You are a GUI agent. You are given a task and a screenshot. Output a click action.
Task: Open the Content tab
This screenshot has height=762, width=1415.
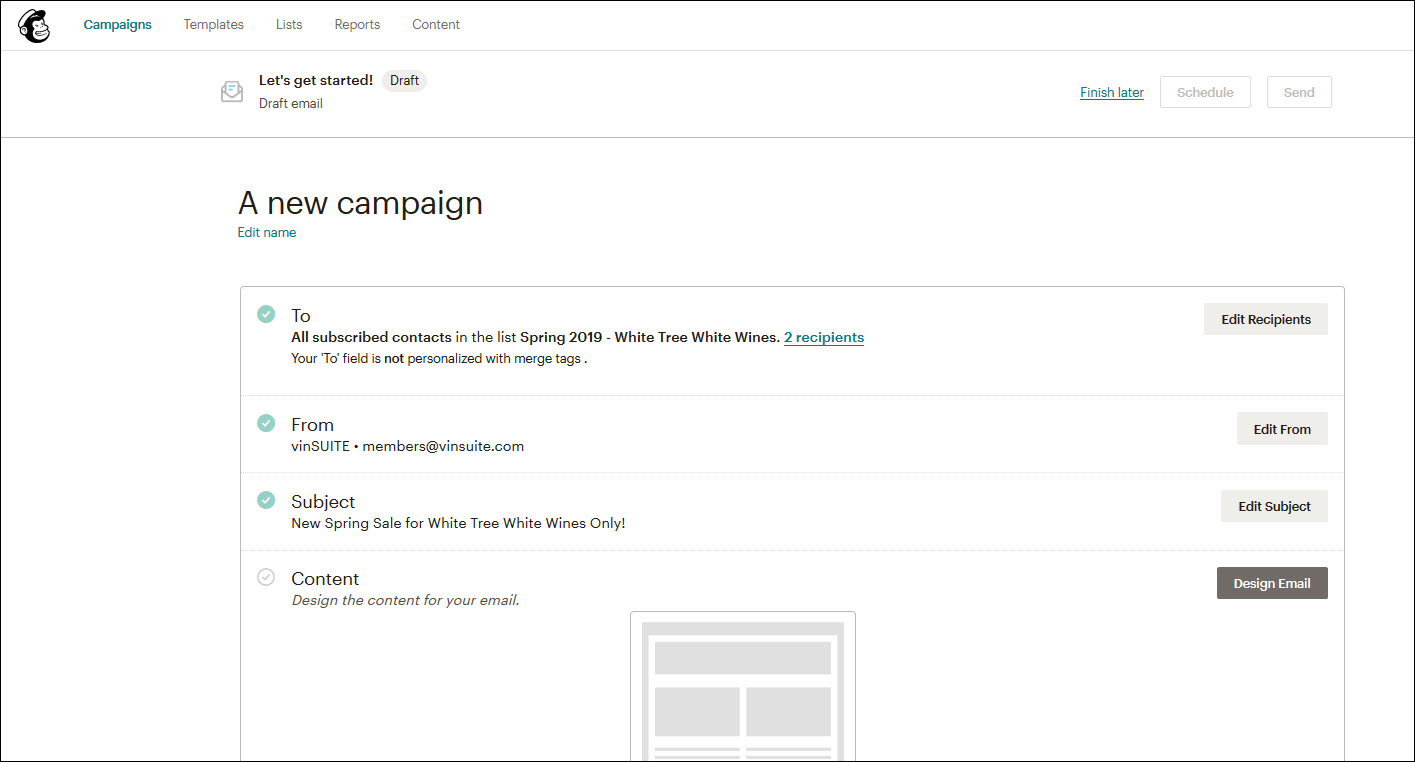pos(436,24)
